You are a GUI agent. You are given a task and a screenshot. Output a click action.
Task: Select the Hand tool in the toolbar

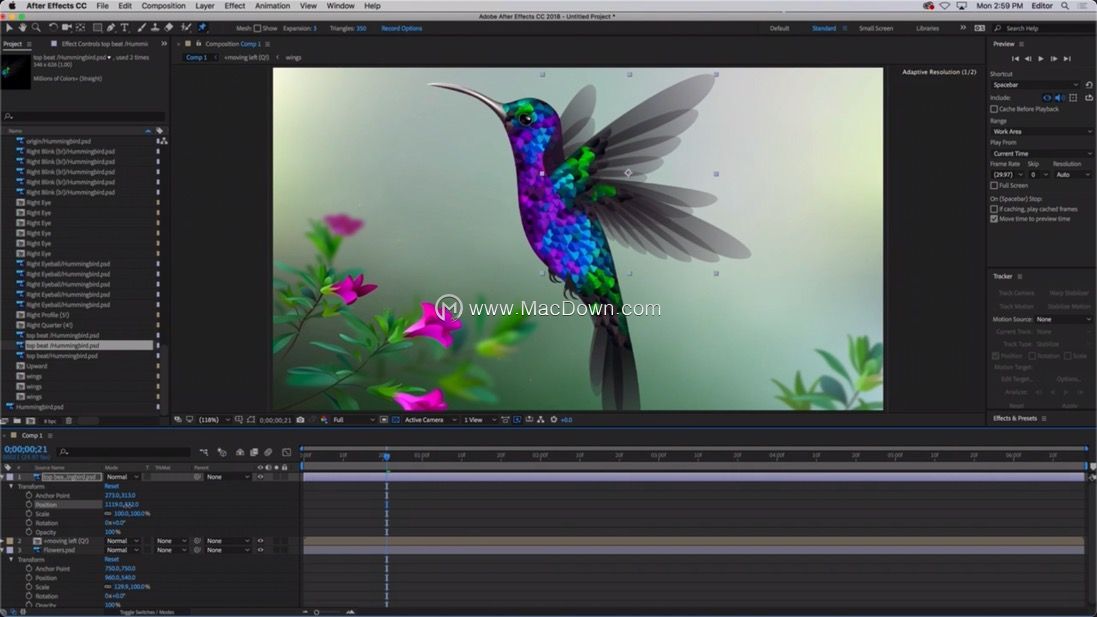(23, 28)
